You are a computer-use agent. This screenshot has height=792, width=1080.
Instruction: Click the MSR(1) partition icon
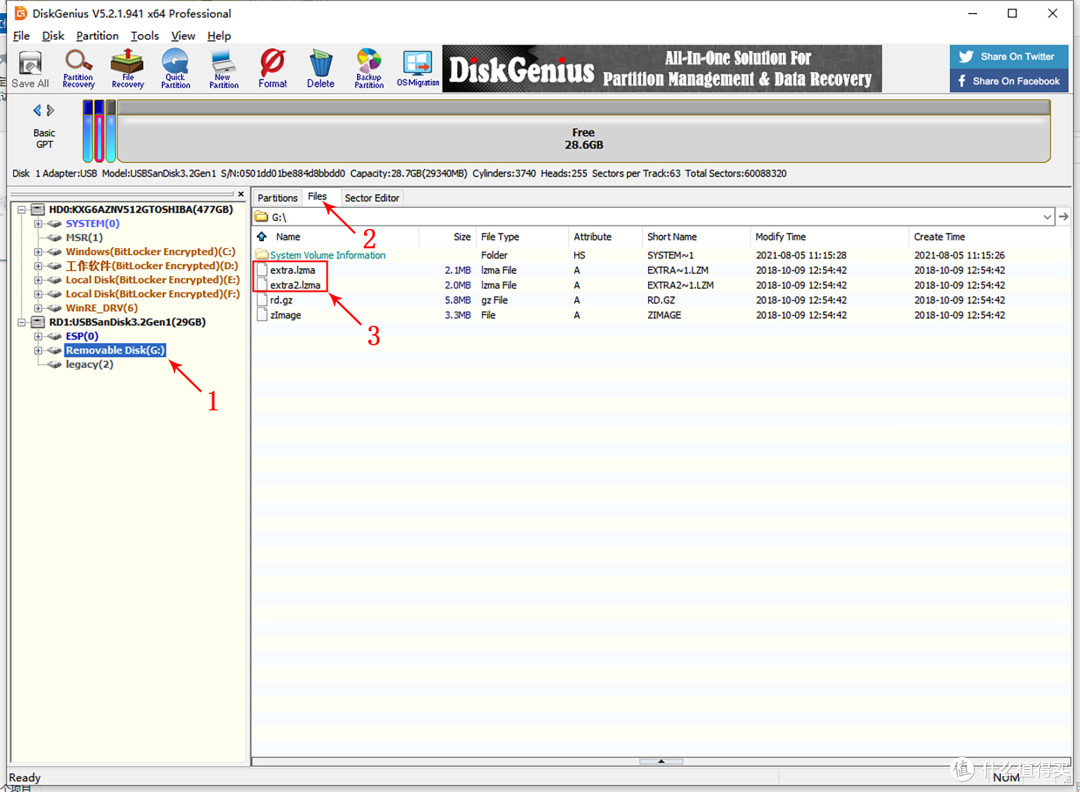pyautogui.click(x=54, y=238)
